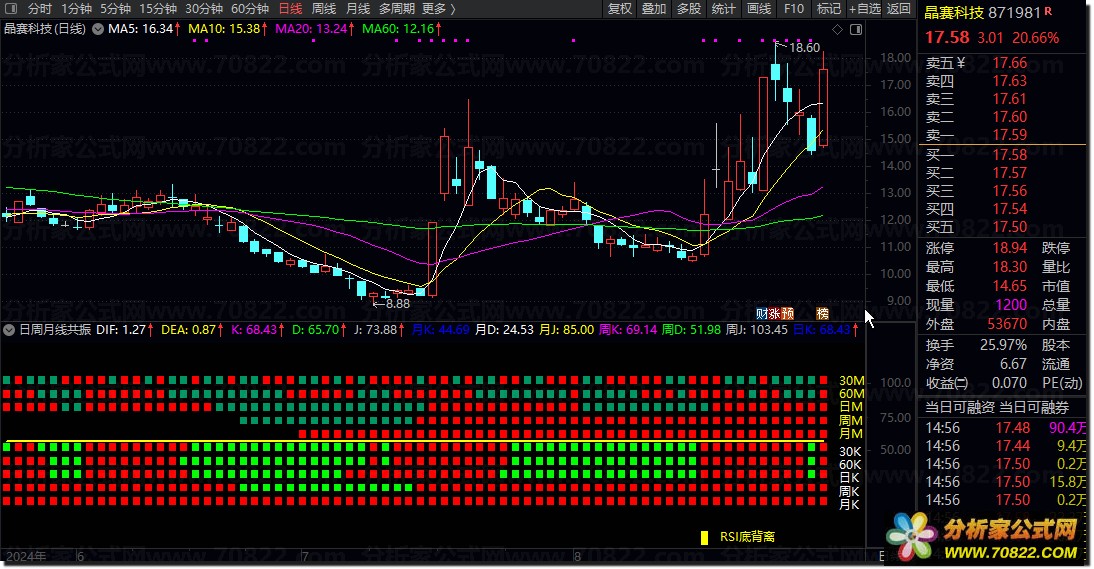Screen dimensions: 1094x569
Task: Click the 18.60 high price label
Action: point(804,48)
